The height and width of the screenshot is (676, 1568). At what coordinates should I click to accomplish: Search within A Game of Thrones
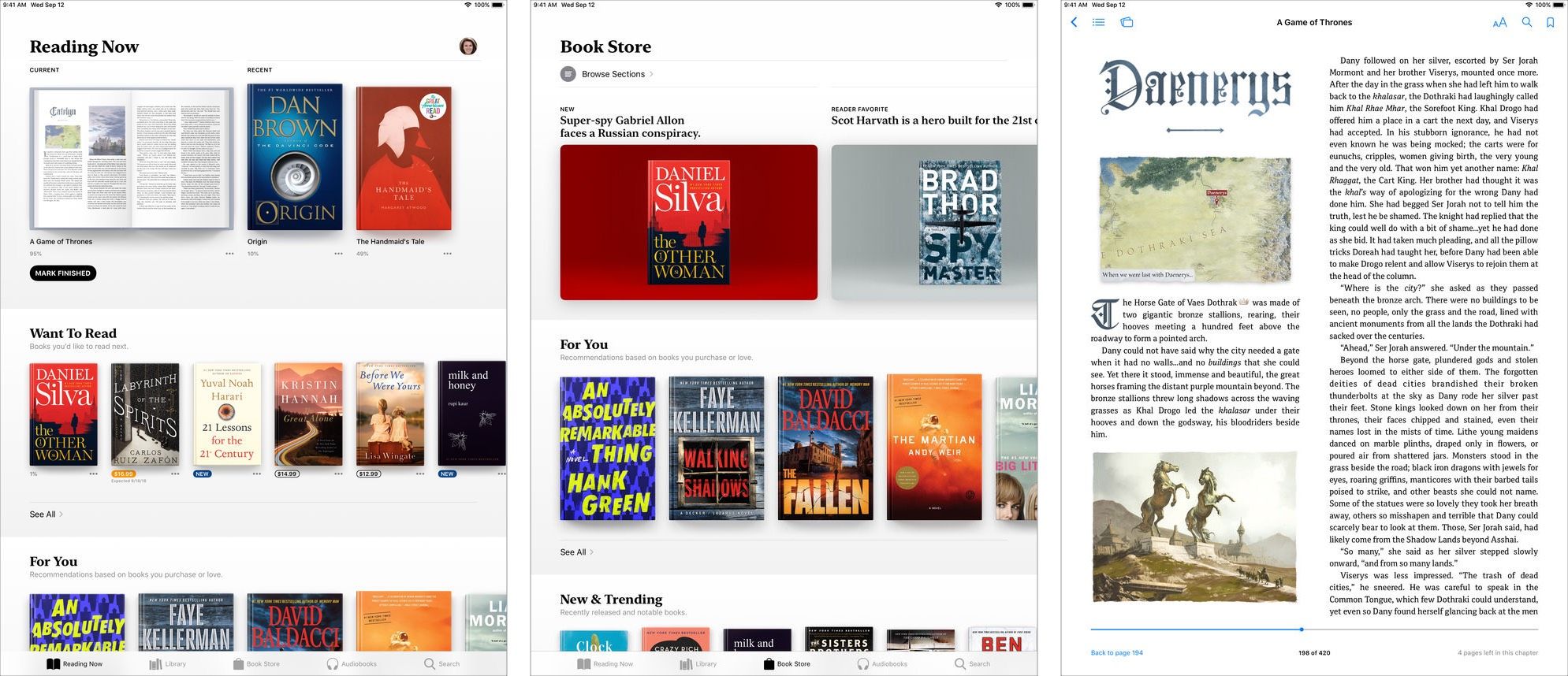click(1527, 22)
